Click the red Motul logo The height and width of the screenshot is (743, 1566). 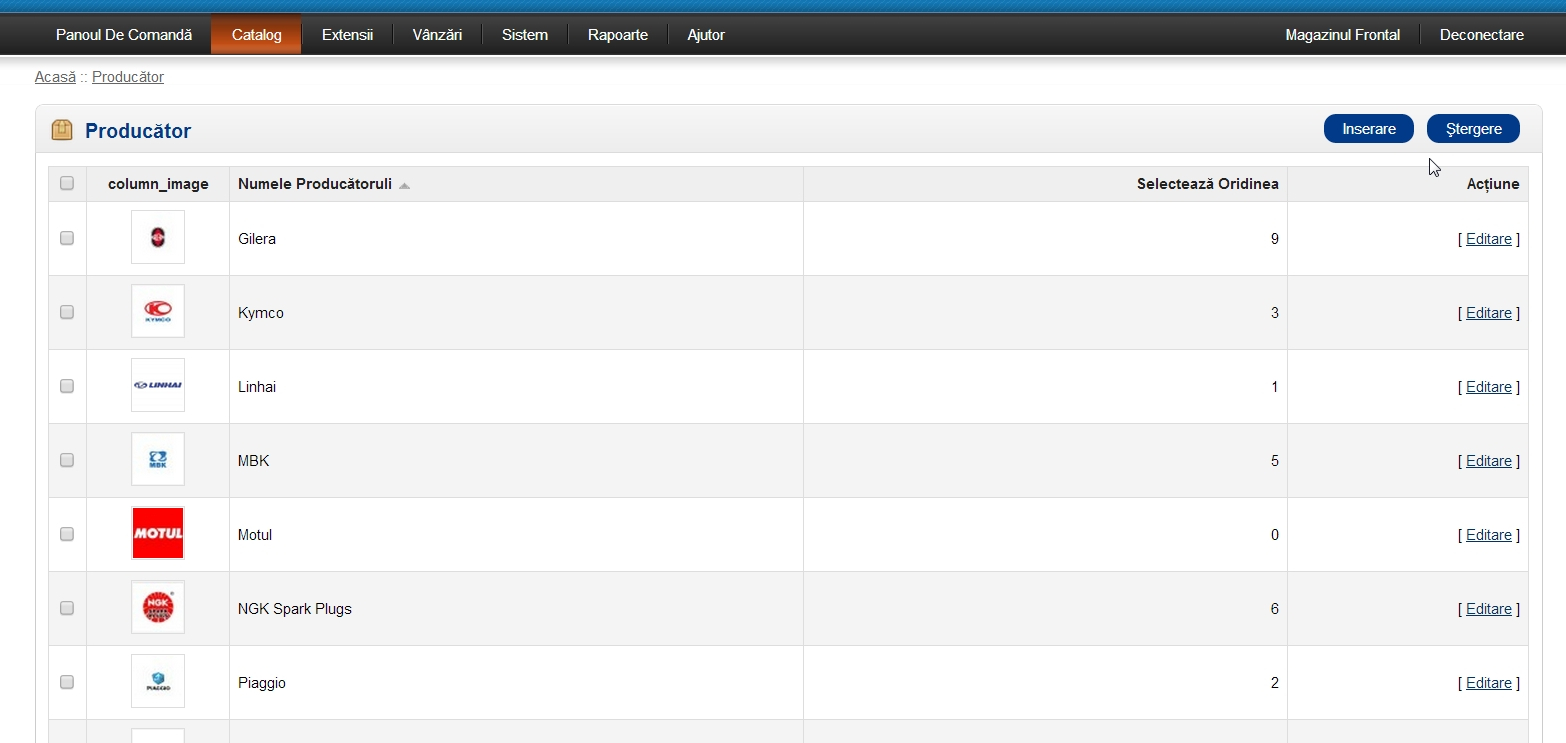pyautogui.click(x=158, y=534)
